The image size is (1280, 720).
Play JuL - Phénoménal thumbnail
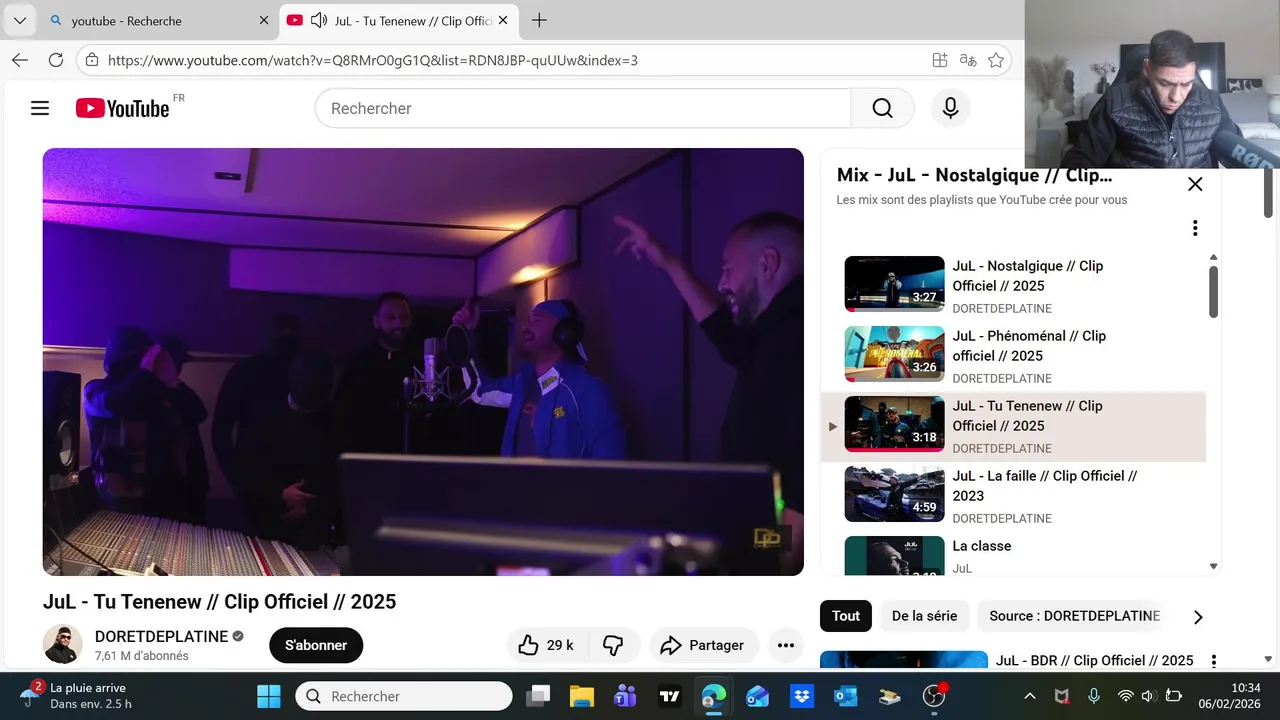[x=894, y=354]
